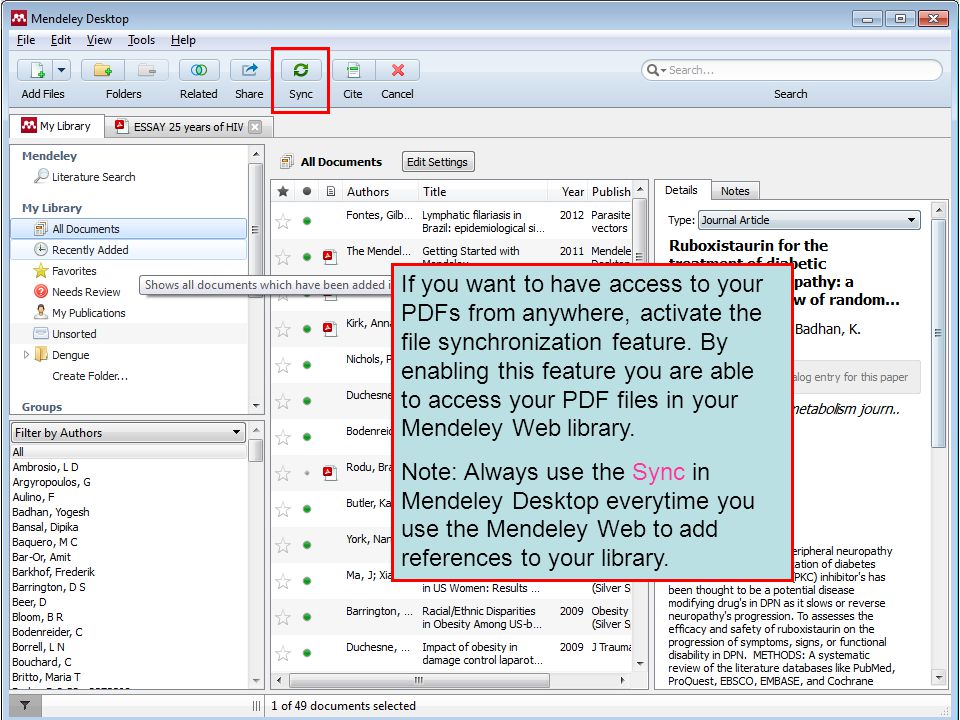Select Recently Added in the sidebar

129,250
